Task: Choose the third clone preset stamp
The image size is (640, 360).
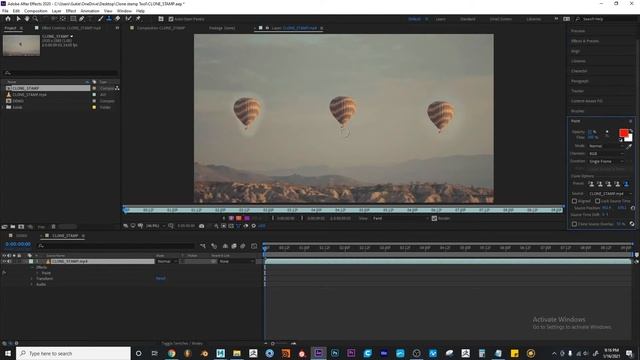Action: [x=609, y=184]
